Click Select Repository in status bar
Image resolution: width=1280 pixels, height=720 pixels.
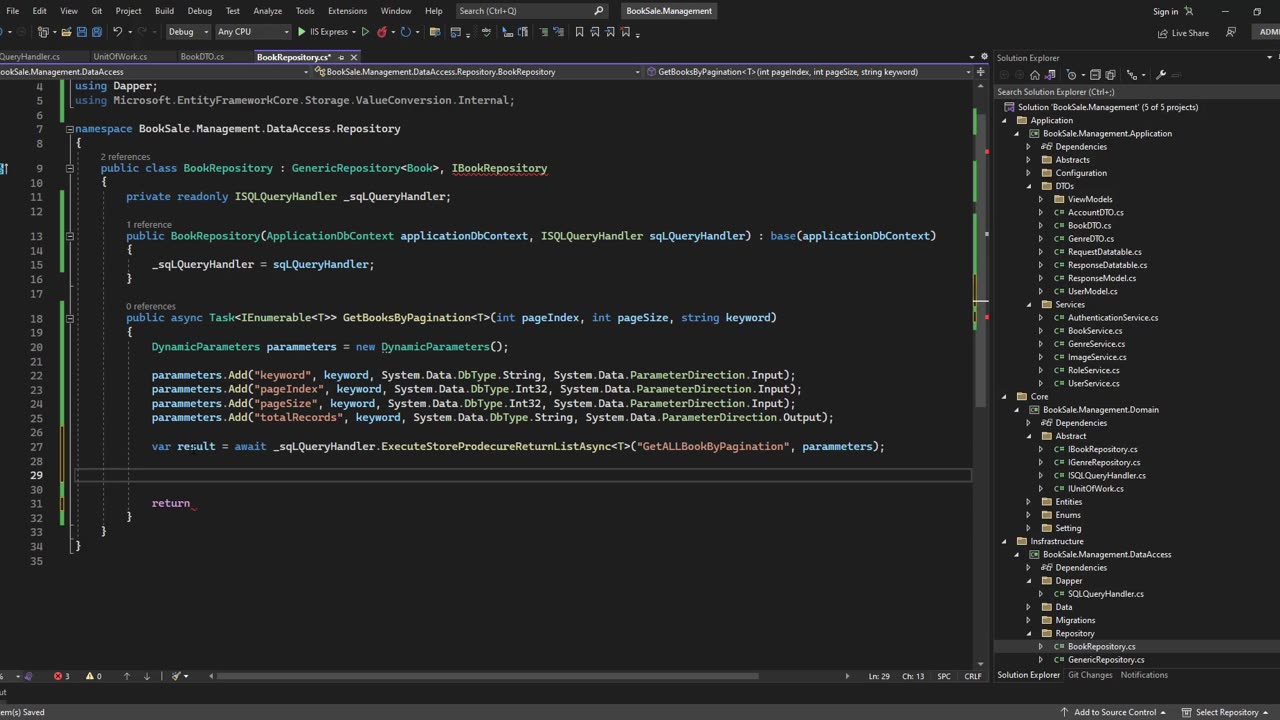click(x=1226, y=712)
